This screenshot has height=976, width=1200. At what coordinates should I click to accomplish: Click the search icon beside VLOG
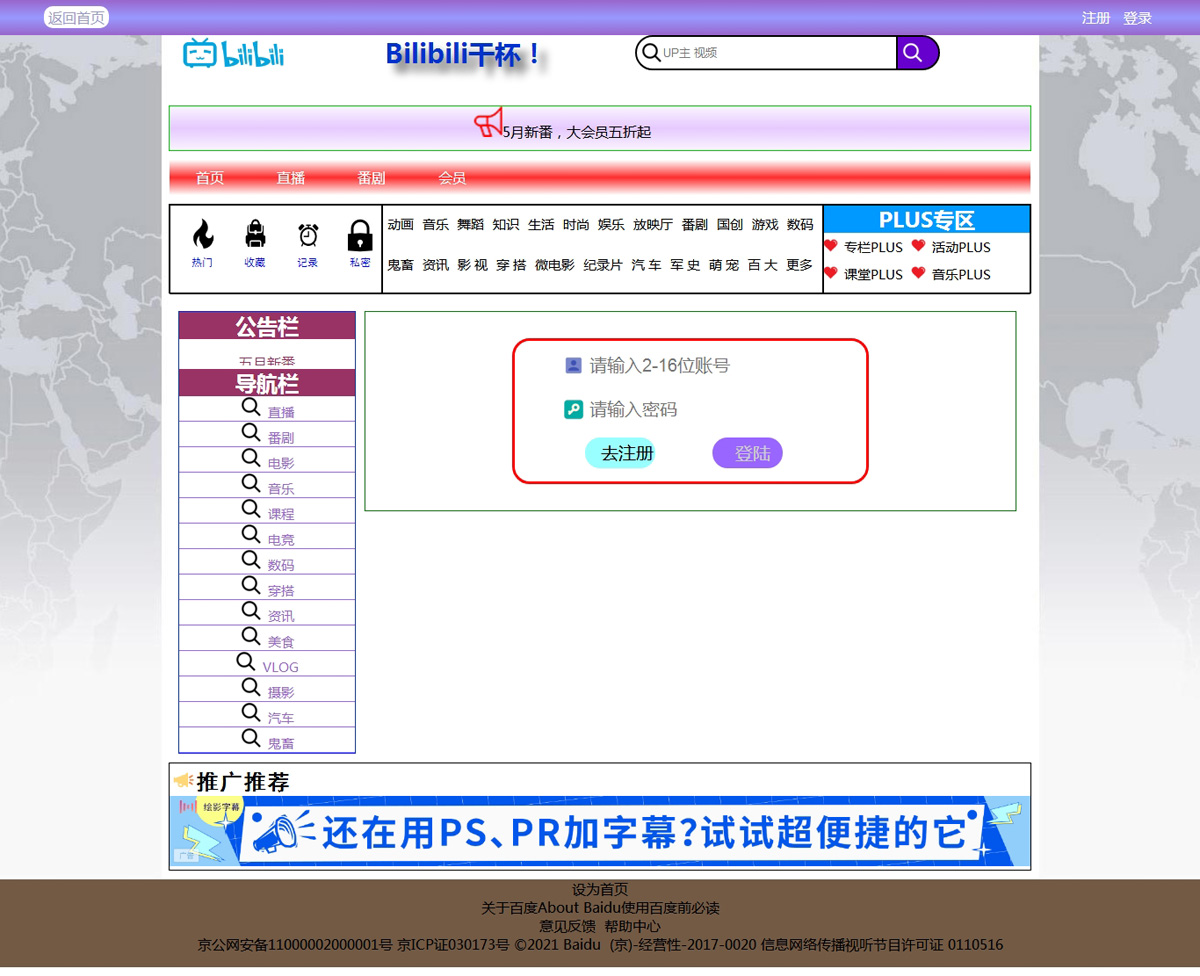[246, 662]
